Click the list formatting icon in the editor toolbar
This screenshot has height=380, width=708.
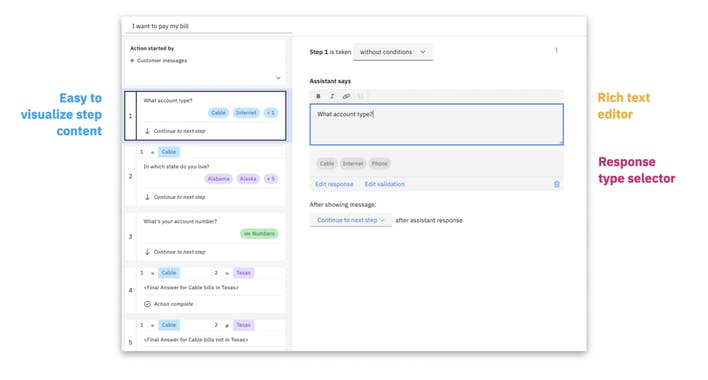(x=360, y=96)
